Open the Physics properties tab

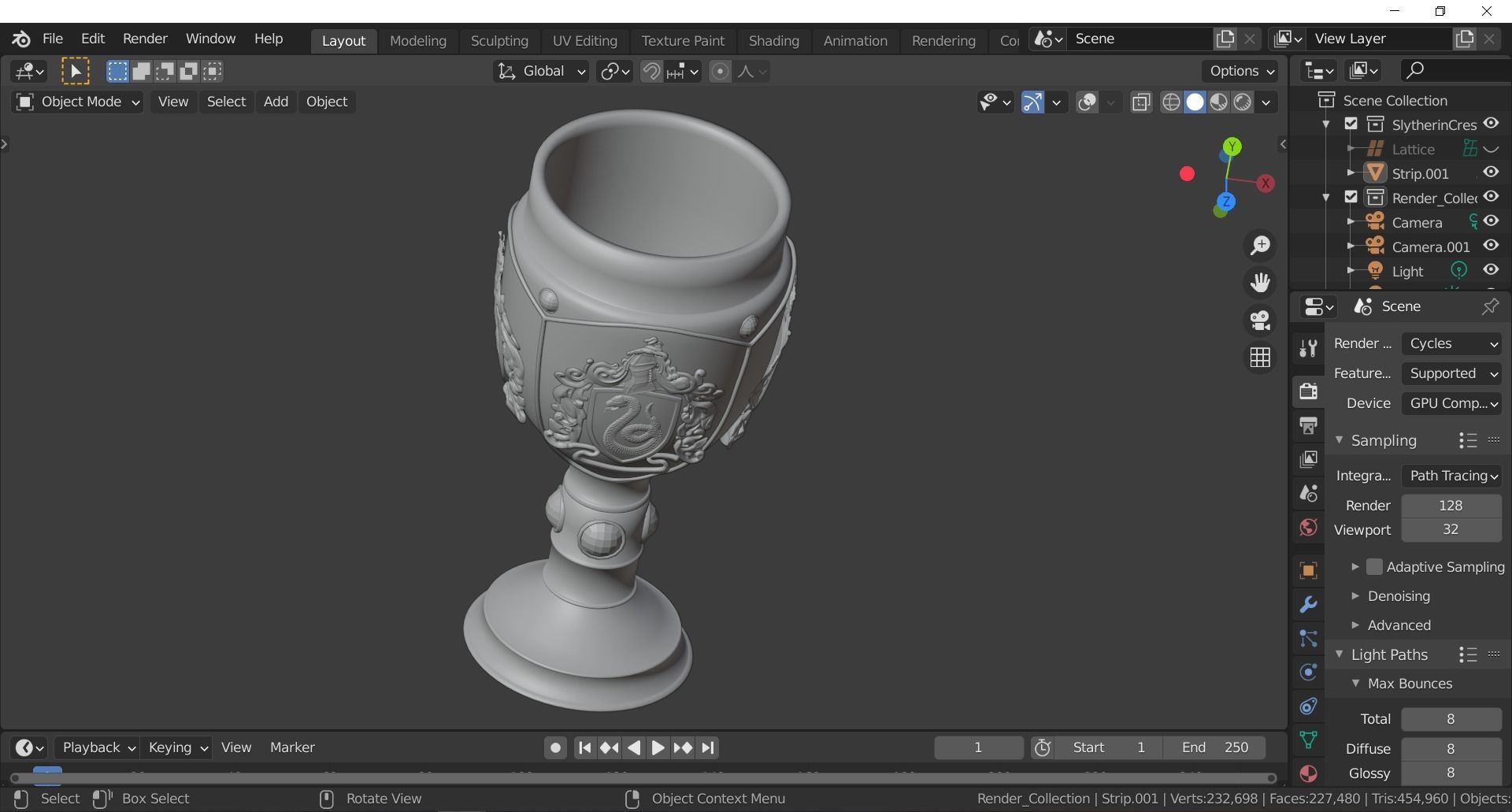click(1308, 672)
